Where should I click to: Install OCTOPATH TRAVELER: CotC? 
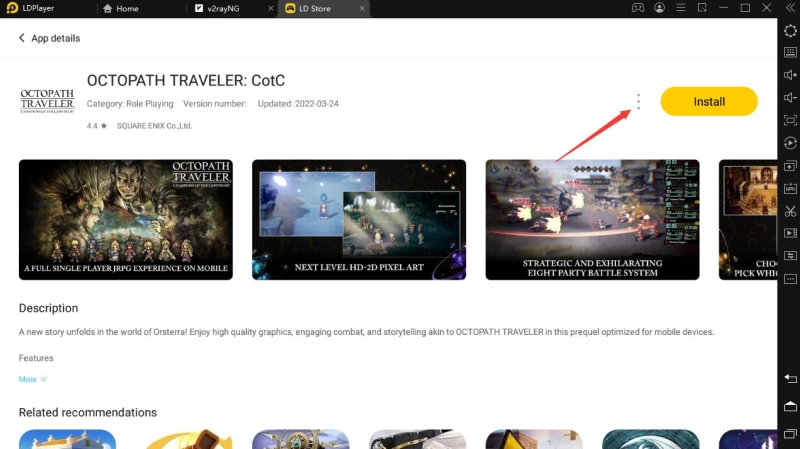click(709, 102)
